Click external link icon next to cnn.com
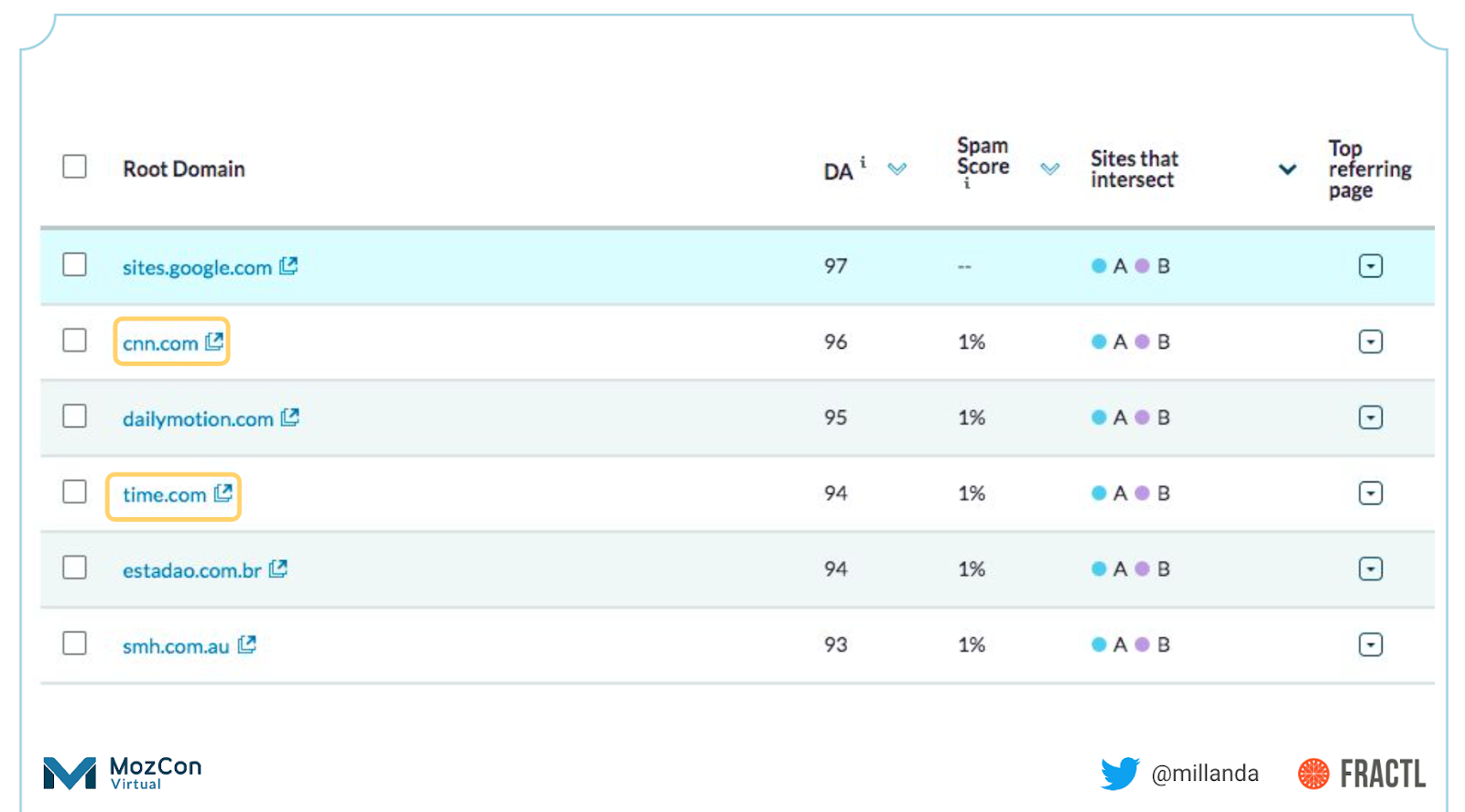 (214, 341)
